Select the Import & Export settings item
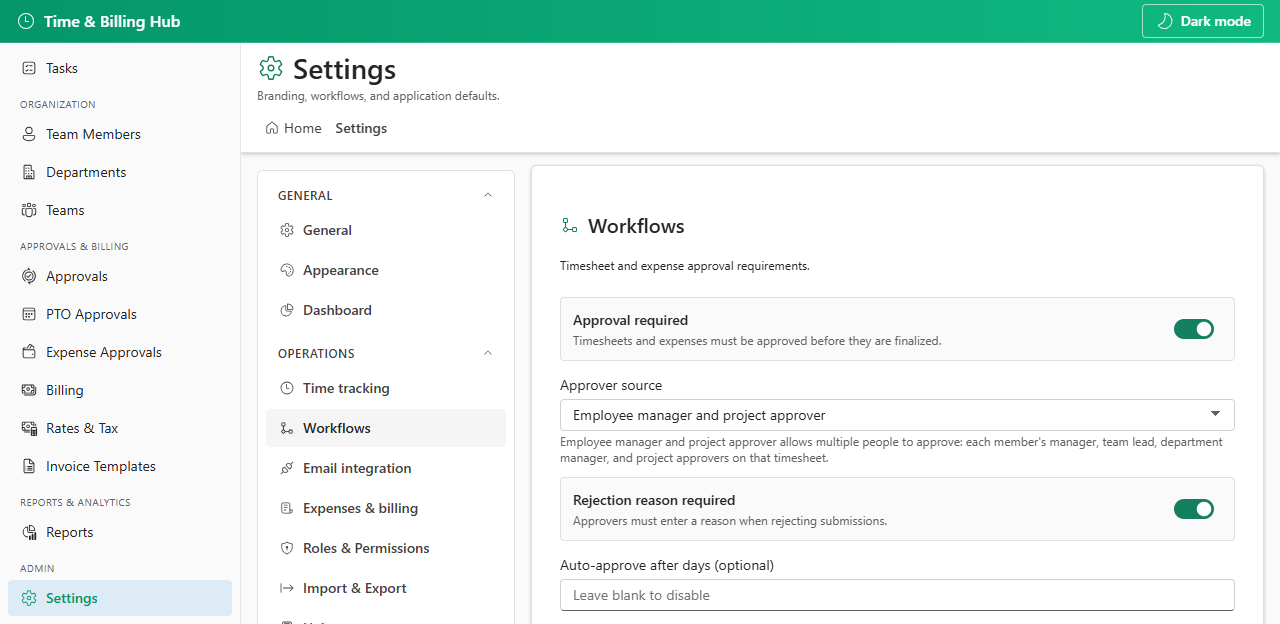Viewport: 1280px width, 624px height. click(x=386, y=588)
